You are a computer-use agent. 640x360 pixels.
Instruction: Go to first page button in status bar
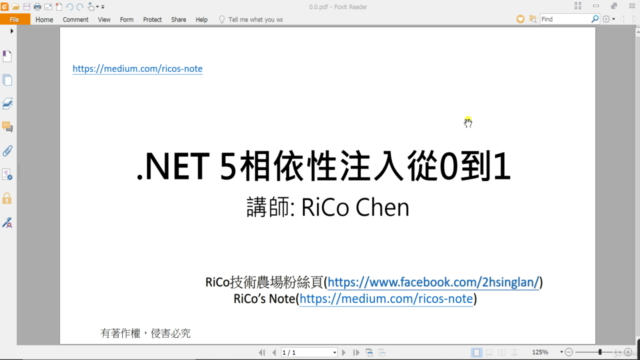click(262, 352)
